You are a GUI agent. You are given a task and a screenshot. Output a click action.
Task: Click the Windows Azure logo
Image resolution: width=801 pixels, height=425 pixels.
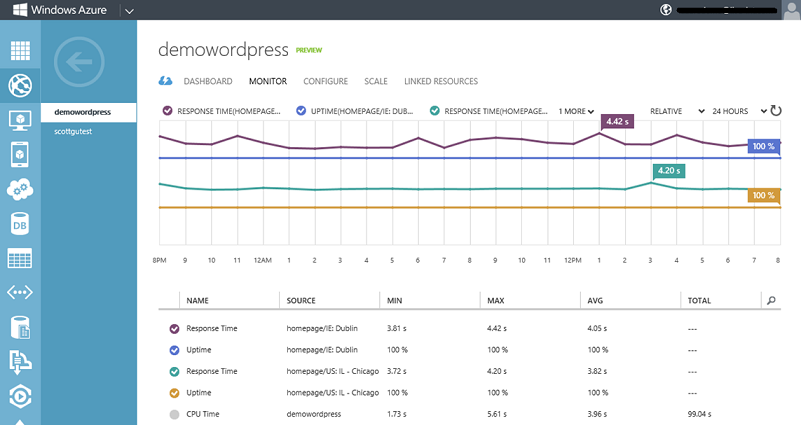tap(59, 10)
